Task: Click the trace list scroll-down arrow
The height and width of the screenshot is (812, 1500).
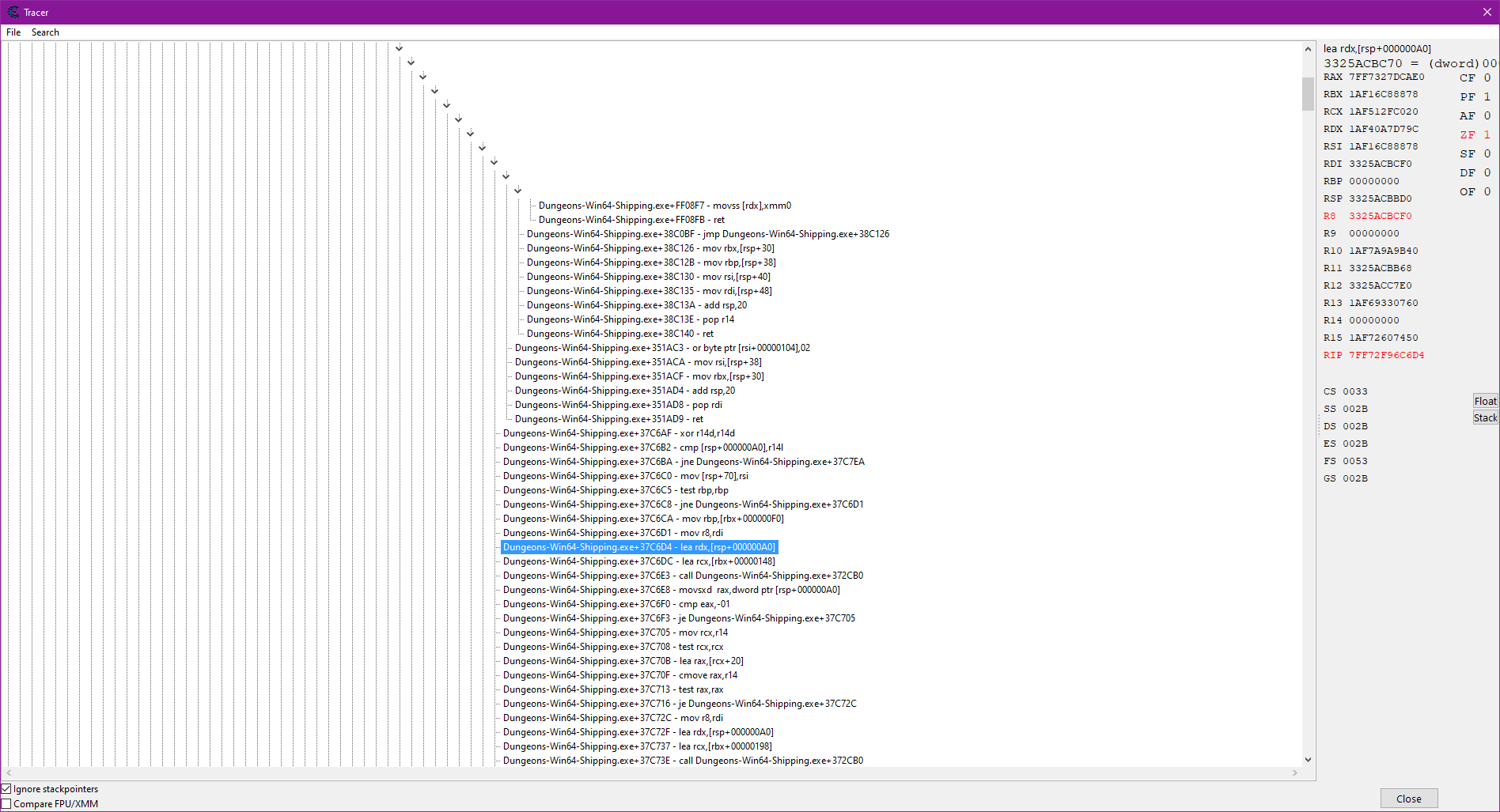Action: [x=1308, y=760]
